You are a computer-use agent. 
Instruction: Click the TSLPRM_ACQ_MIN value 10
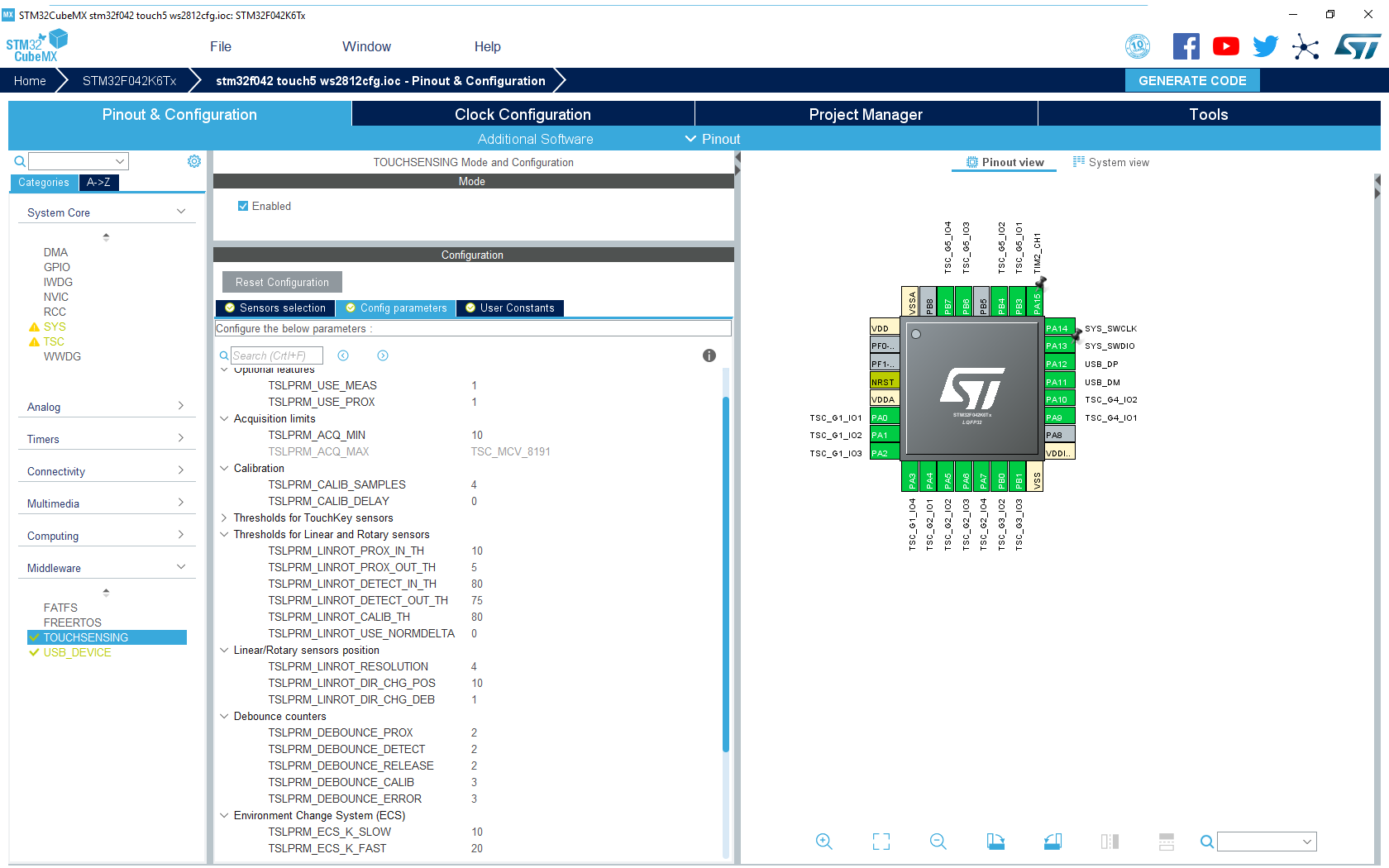click(477, 435)
